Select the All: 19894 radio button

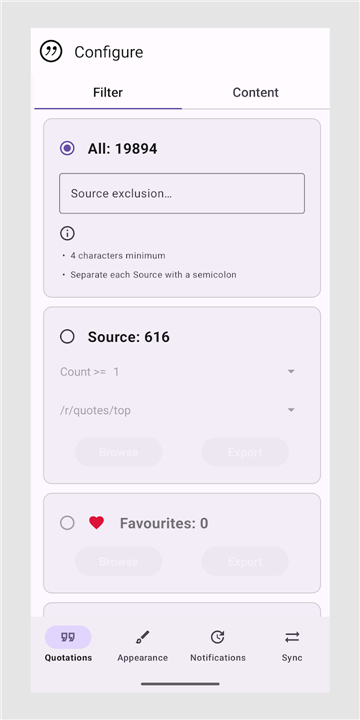click(x=68, y=148)
